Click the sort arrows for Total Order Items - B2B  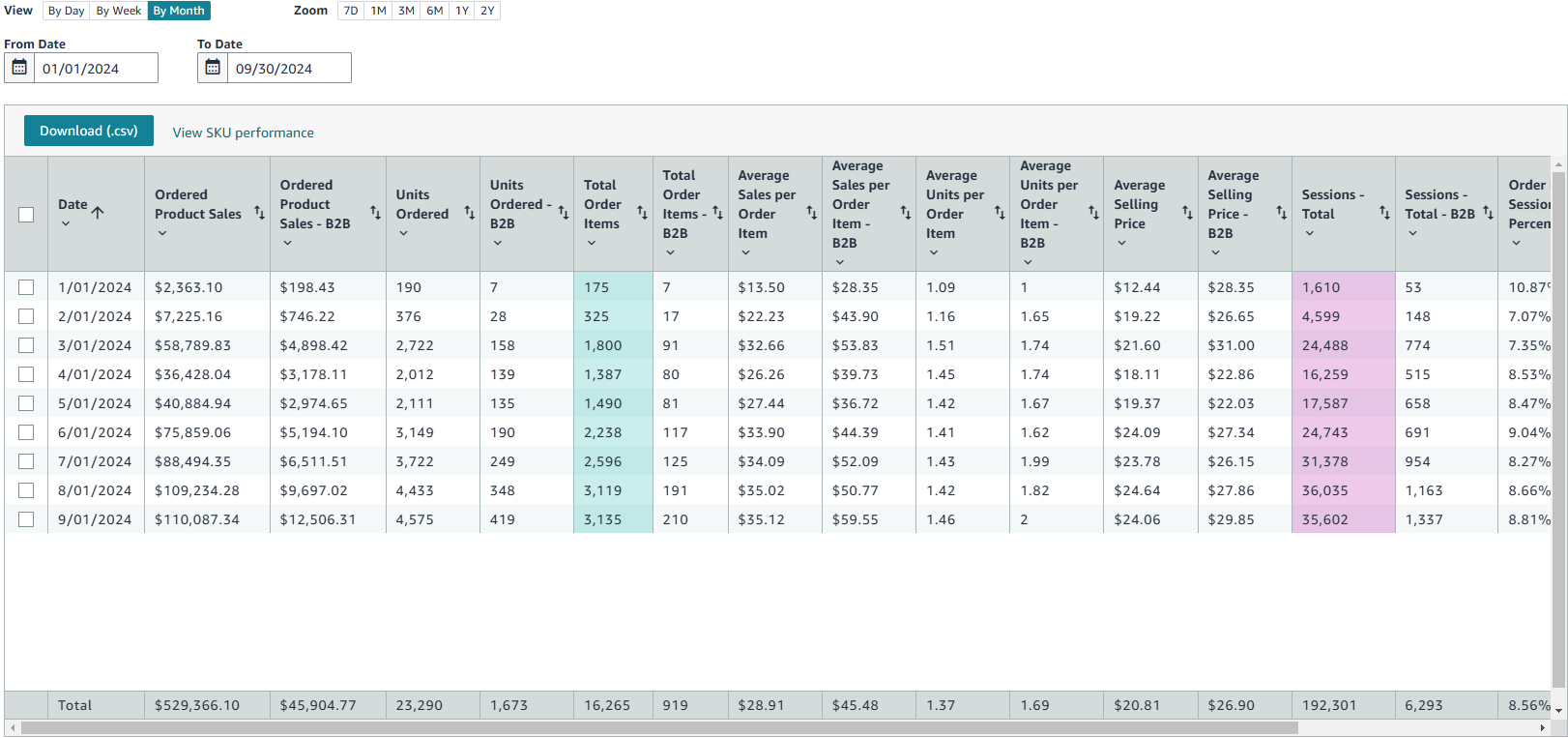717,213
